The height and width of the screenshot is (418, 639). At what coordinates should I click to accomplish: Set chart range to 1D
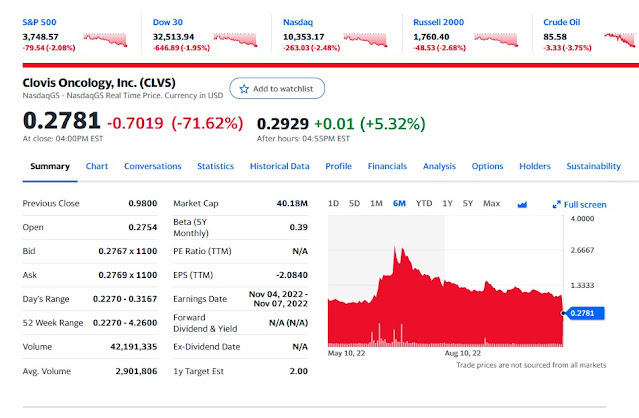pos(333,203)
